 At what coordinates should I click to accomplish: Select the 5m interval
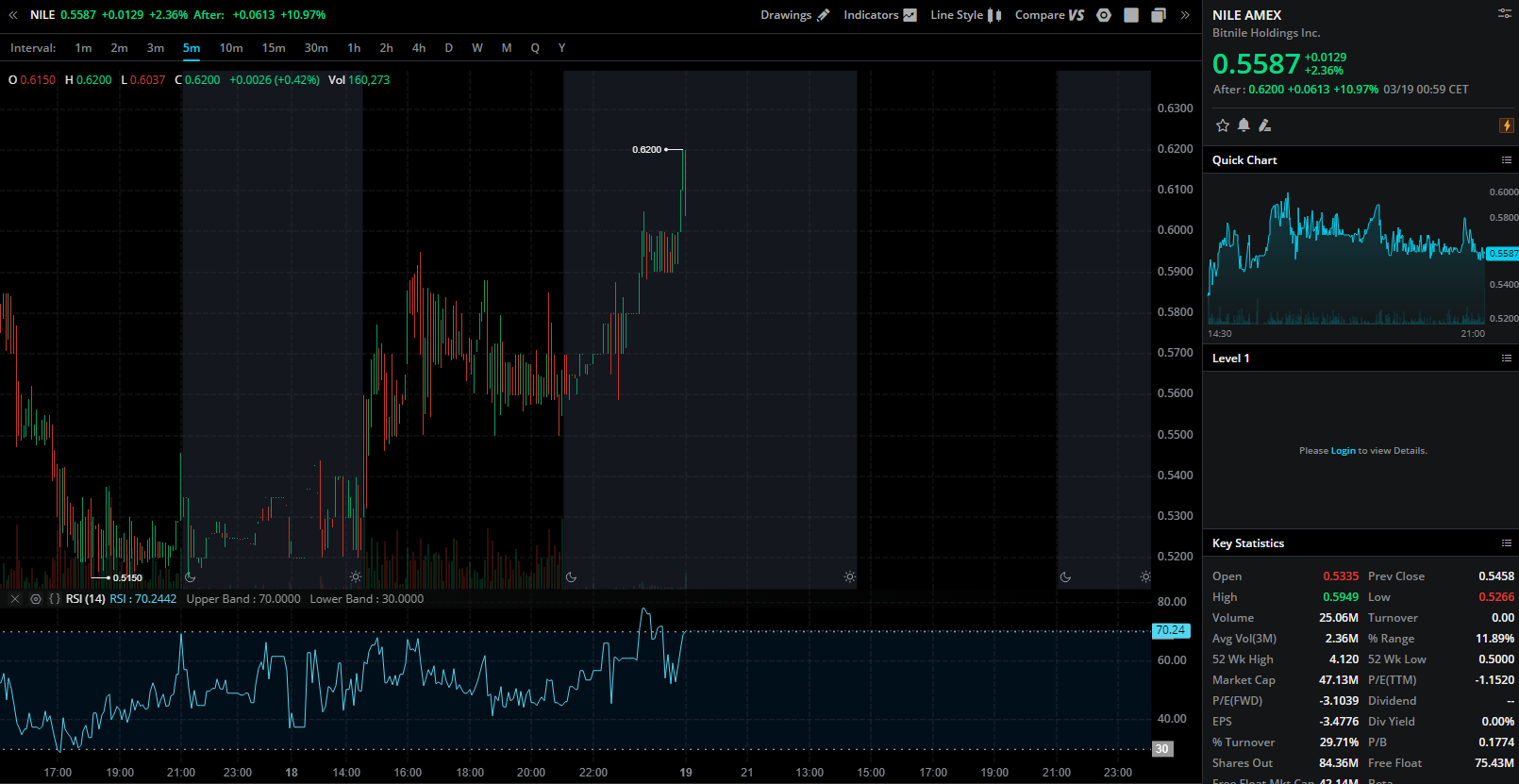[x=192, y=48]
